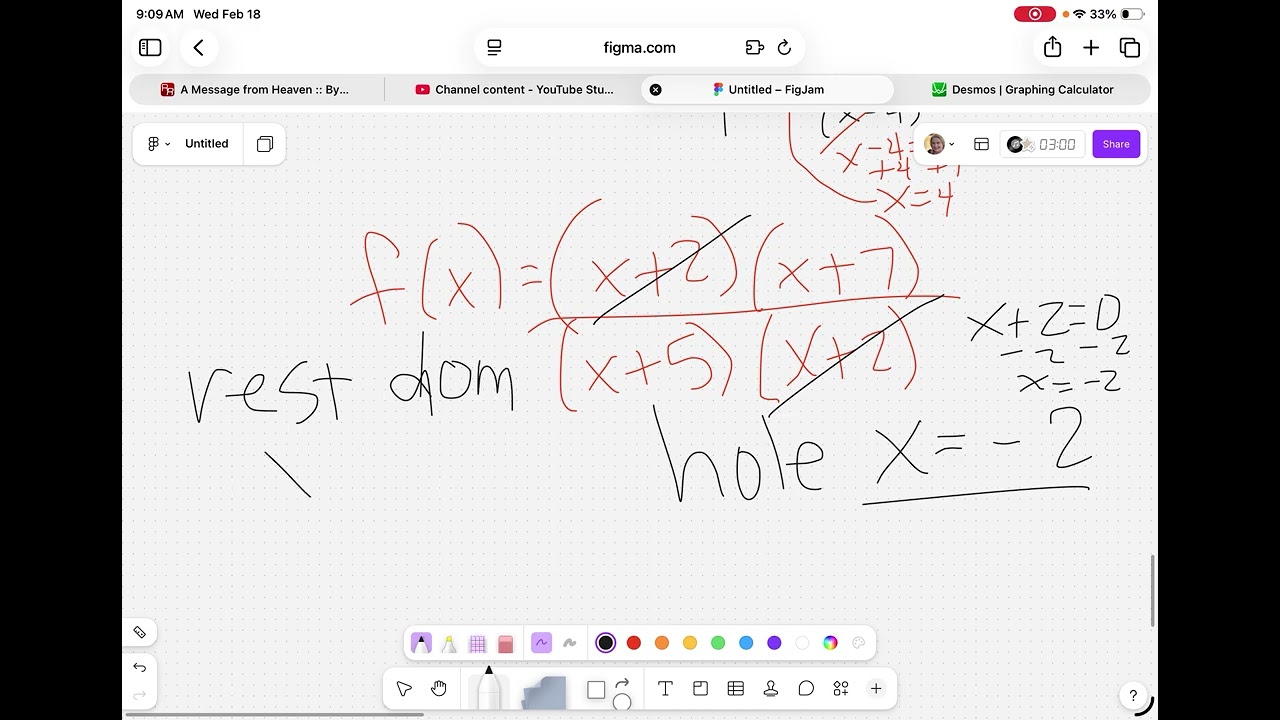1280x720 pixels.
Task: Click the Share button
Action: pyautogui.click(x=1116, y=144)
